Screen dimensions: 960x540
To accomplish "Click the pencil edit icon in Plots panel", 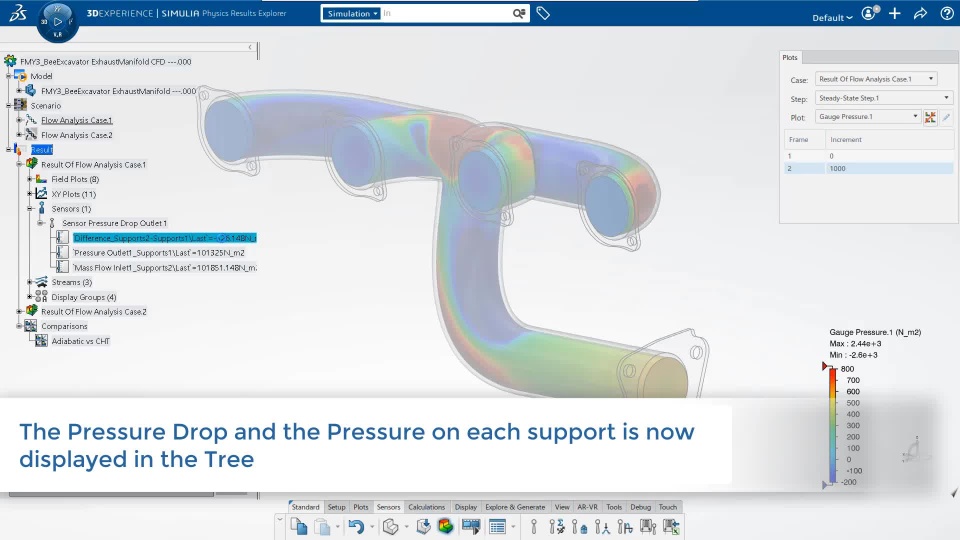I will [946, 117].
